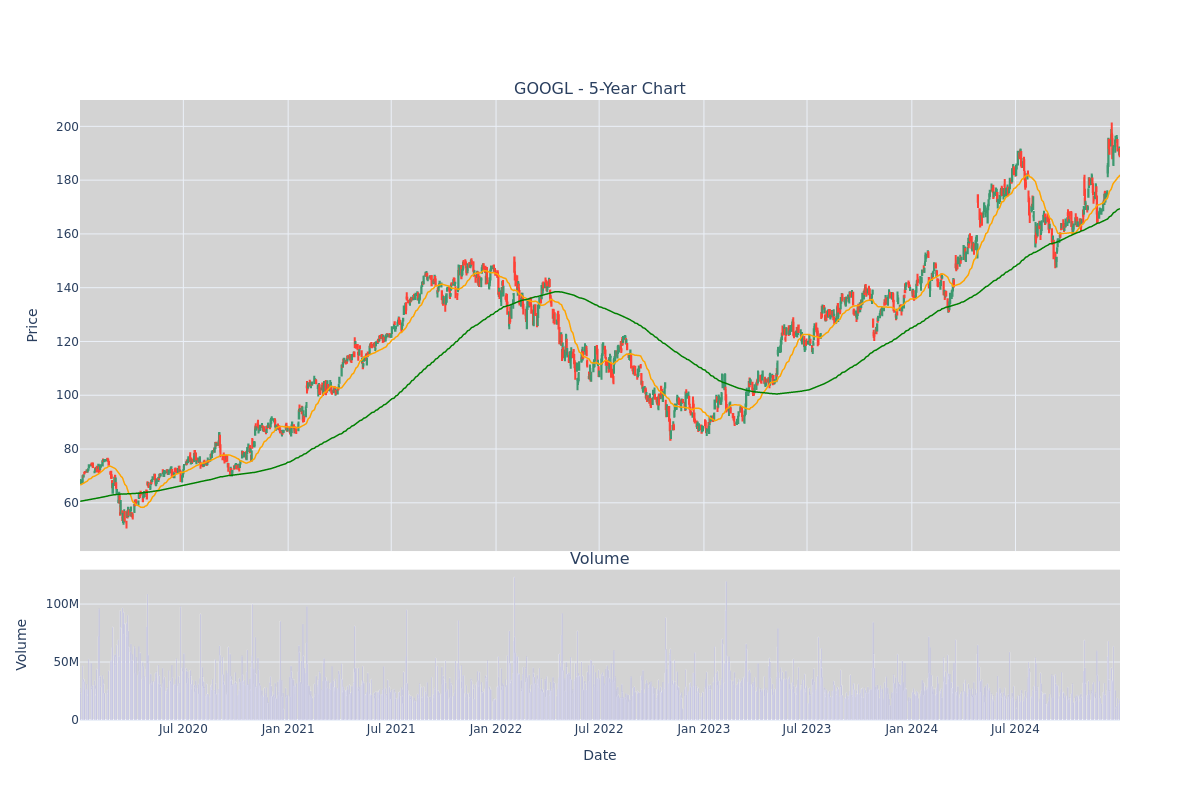Viewport: 1200px width, 800px height.
Task: Click the "Jul 2022" date tick
Action: tap(599, 729)
